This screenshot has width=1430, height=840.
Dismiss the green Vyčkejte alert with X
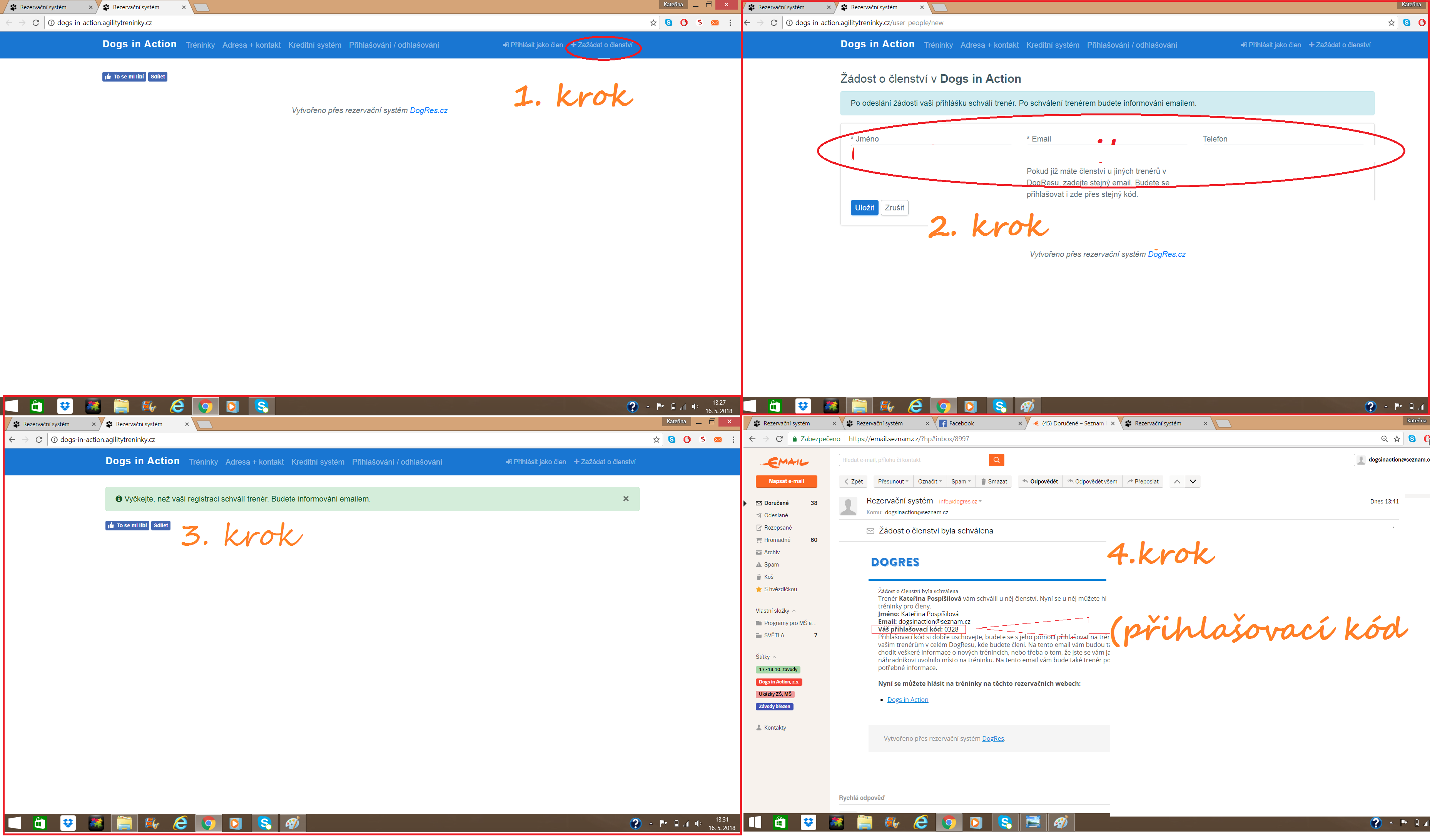(x=625, y=499)
